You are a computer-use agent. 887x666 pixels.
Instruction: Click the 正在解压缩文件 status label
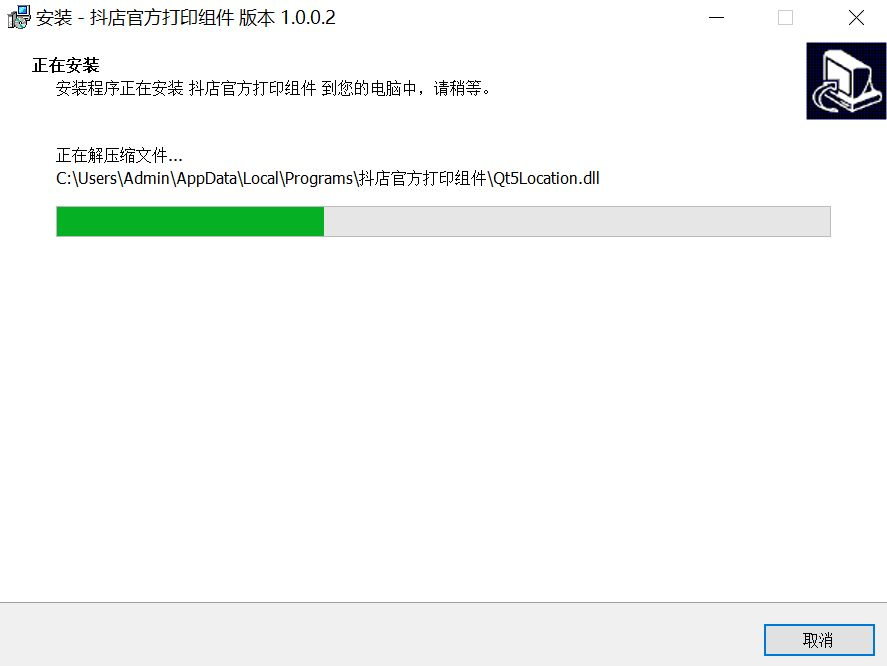pos(119,155)
